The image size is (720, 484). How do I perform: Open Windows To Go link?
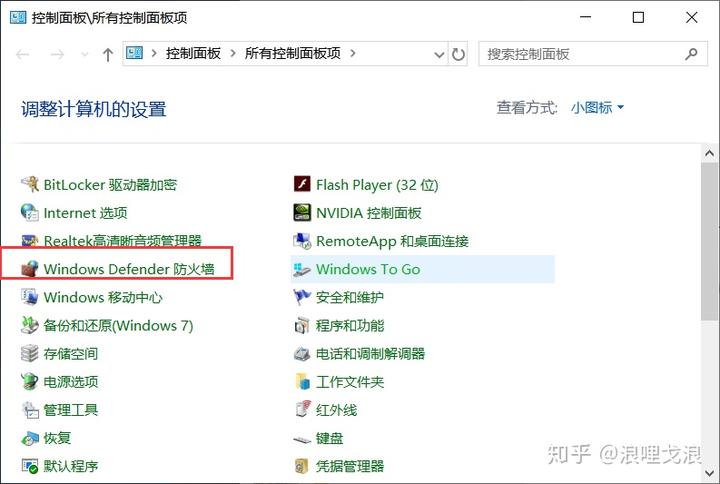[368, 269]
